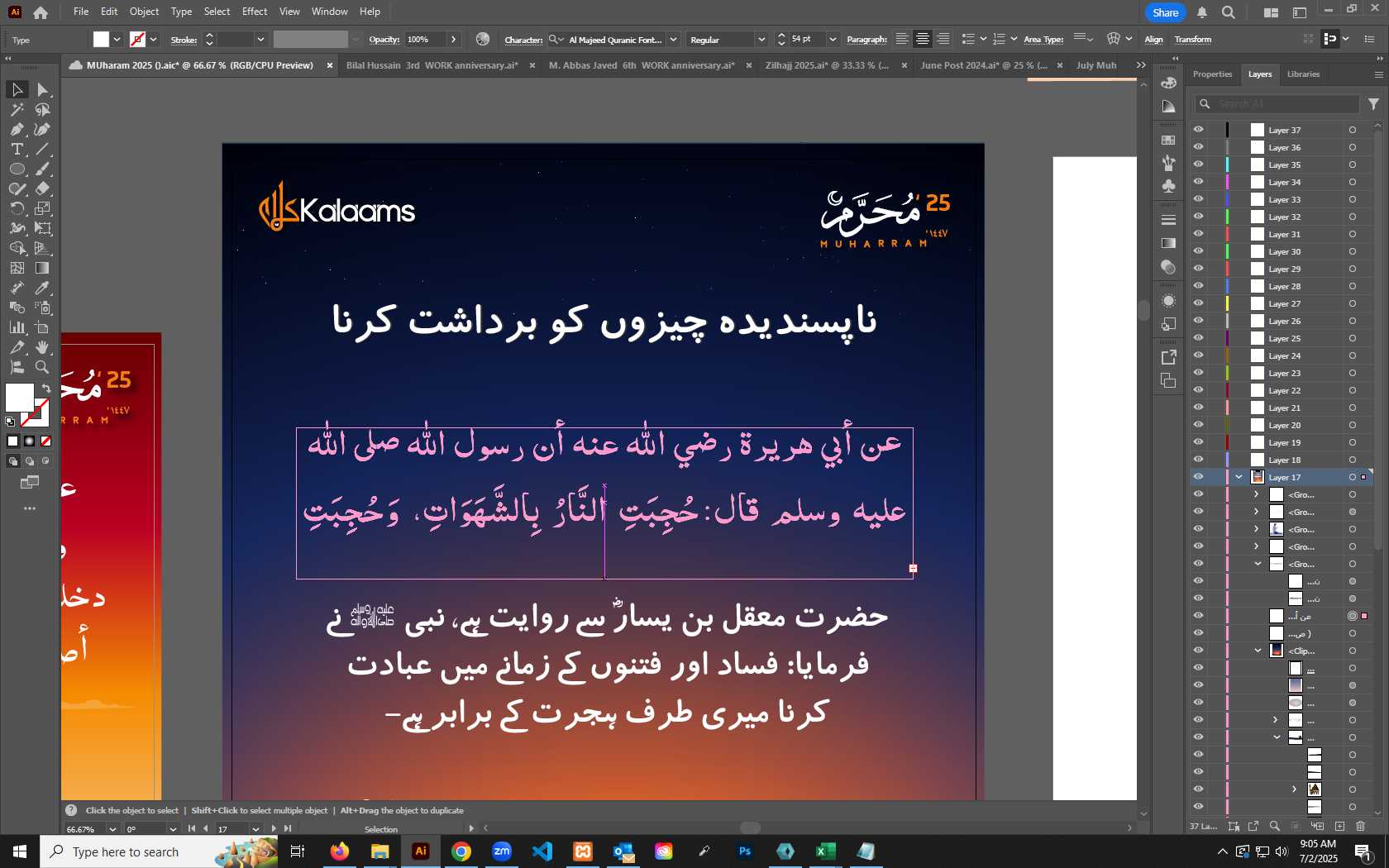The image size is (1389, 868).
Task: Open the Window menu
Action: point(330,12)
